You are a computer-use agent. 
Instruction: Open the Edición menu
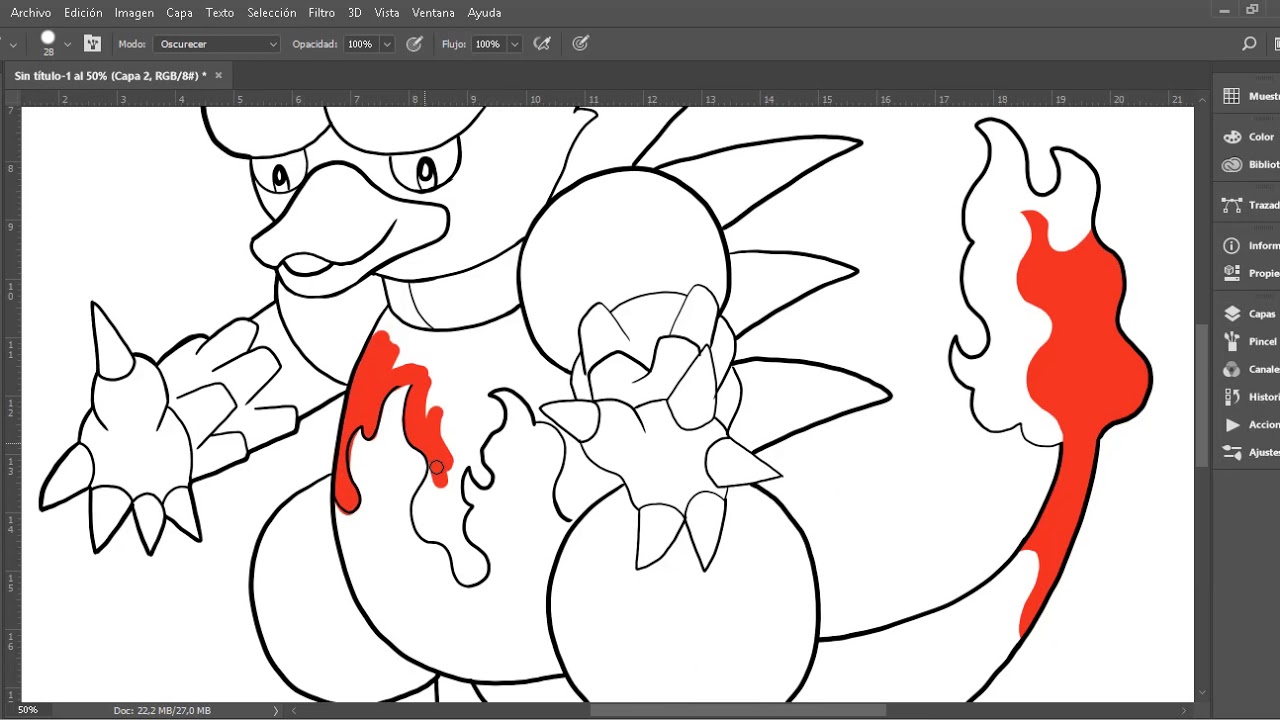pos(83,13)
